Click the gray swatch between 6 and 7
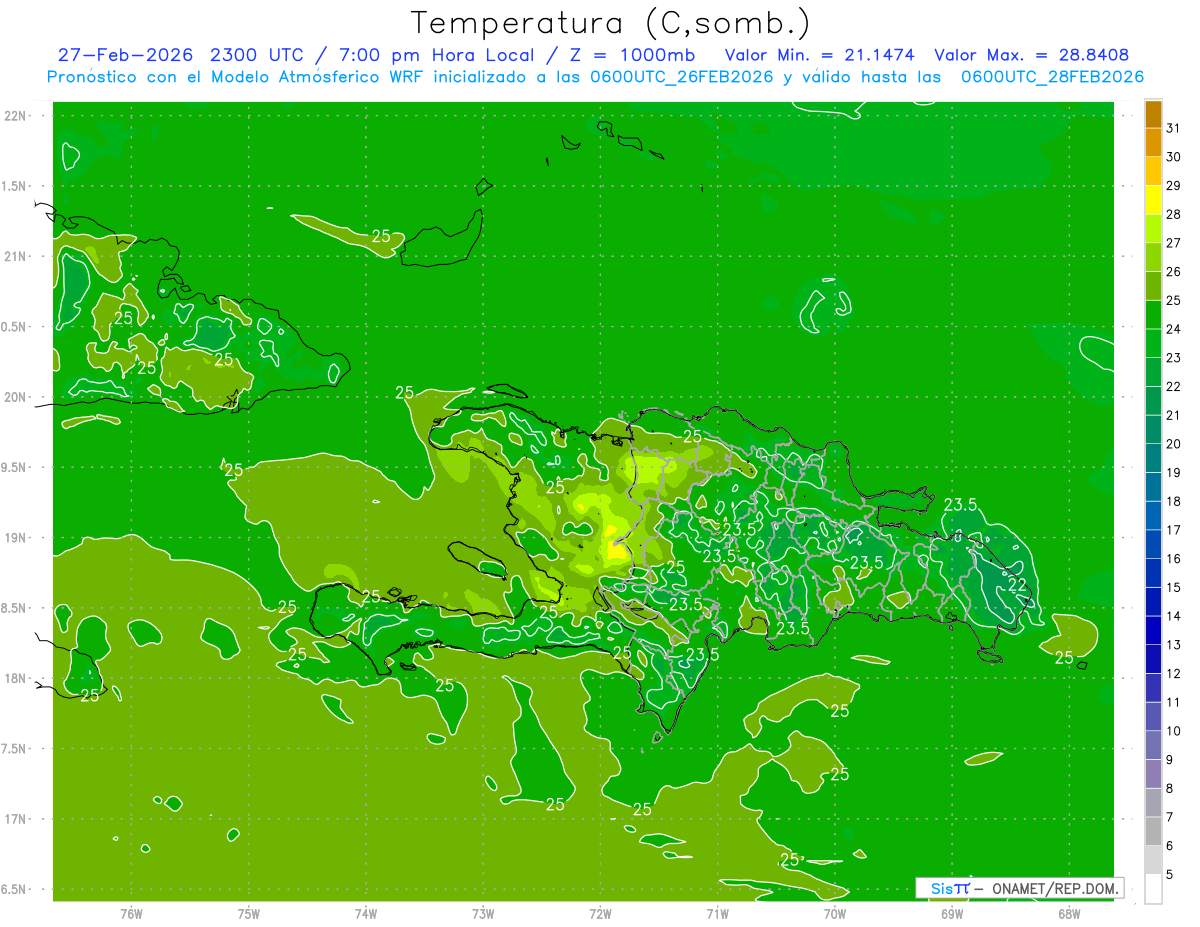The image size is (1200, 927). pos(1153,831)
